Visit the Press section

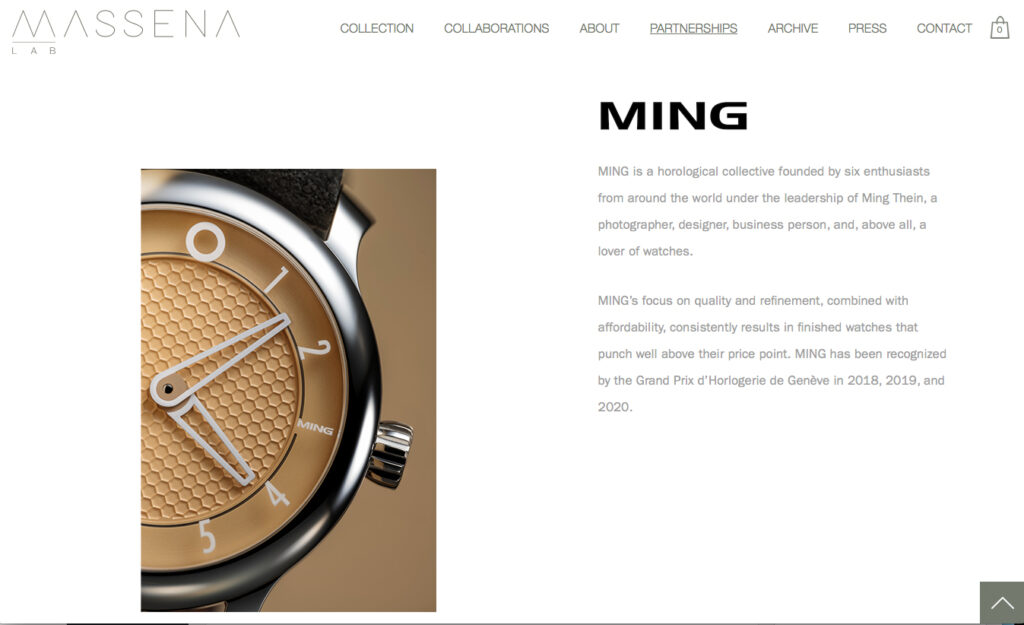tap(867, 28)
